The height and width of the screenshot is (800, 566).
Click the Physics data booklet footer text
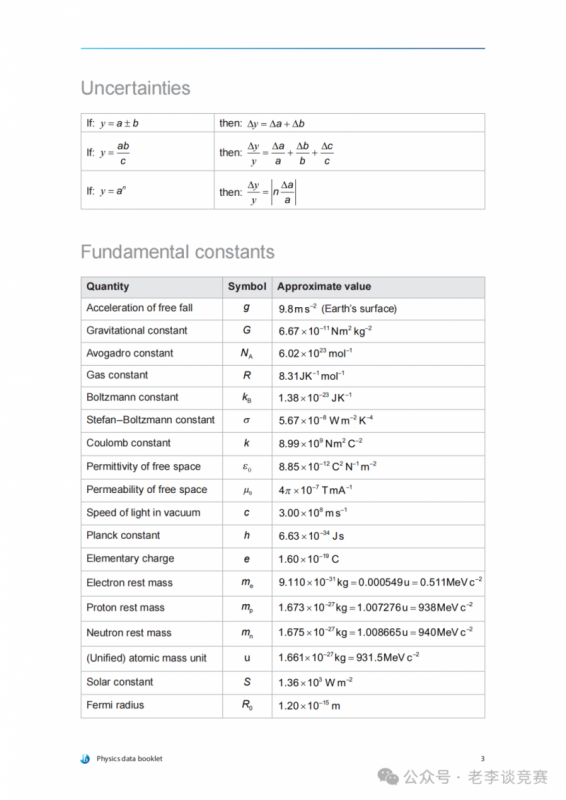[129, 759]
